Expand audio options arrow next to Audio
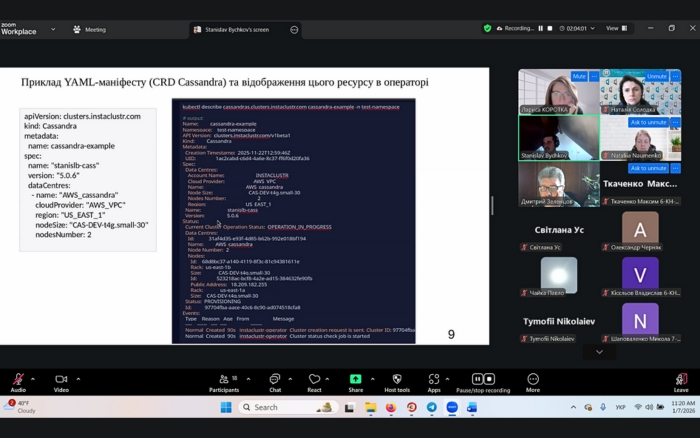 (33, 379)
